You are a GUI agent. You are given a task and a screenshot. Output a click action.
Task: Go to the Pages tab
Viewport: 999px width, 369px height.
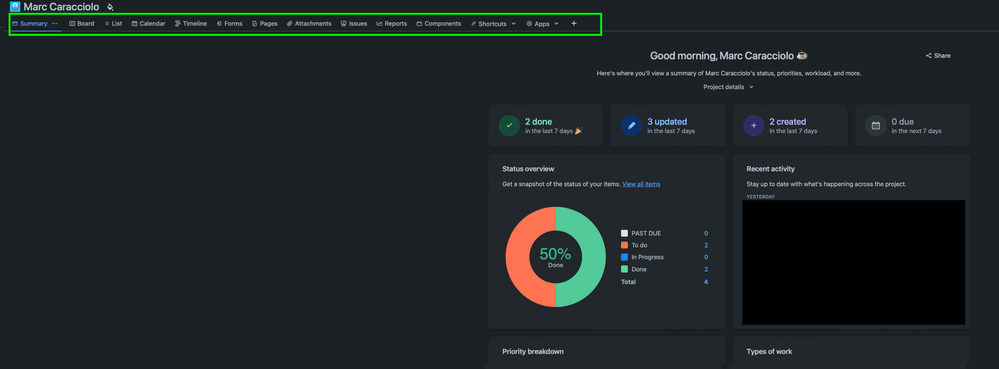[x=264, y=24]
